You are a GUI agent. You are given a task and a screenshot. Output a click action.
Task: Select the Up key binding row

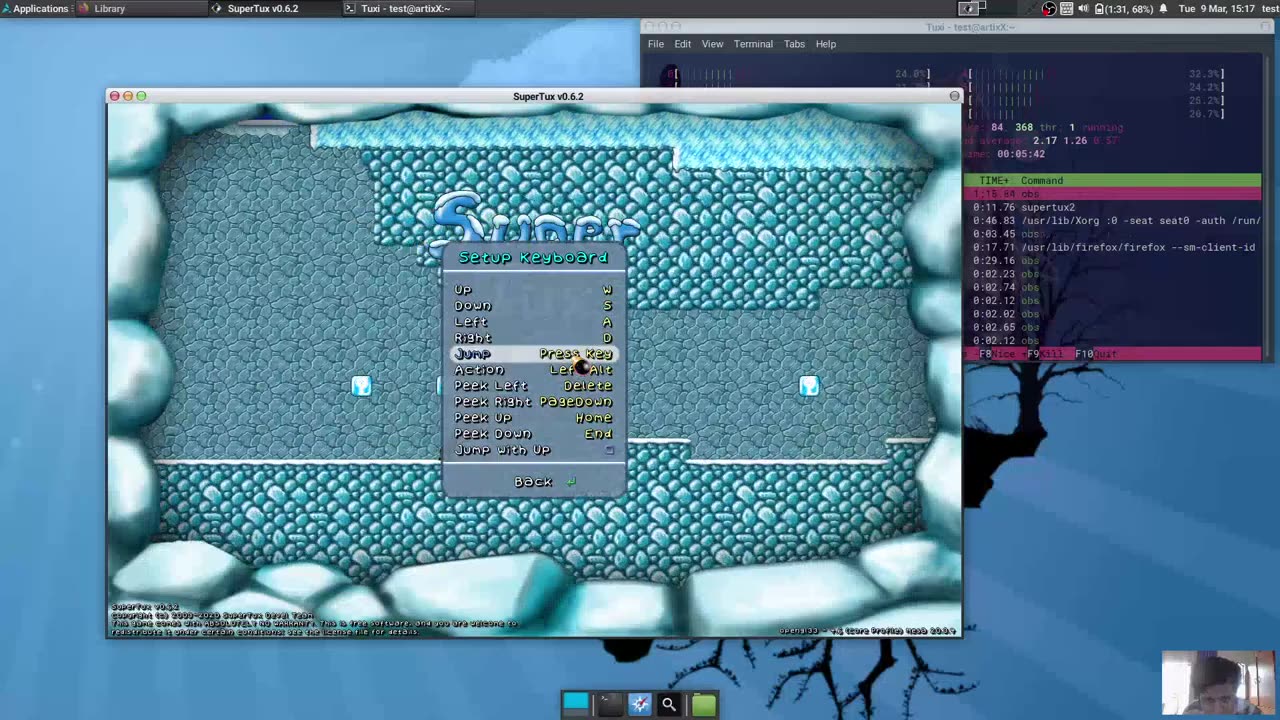(533, 290)
